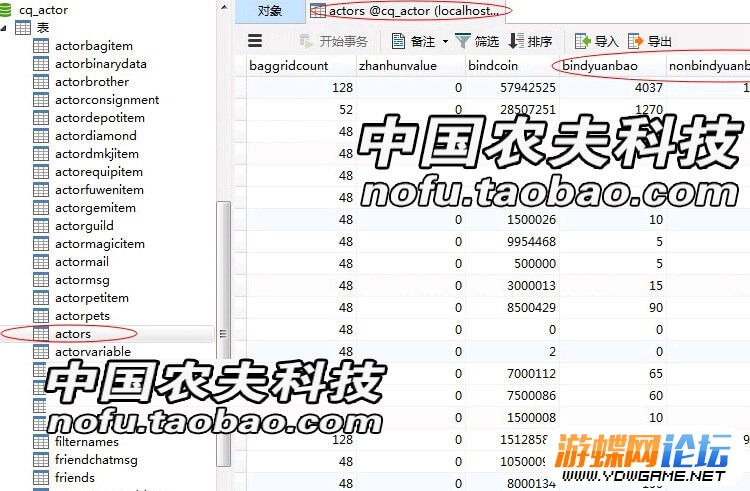Select the actorbagitem table name
Image resolution: width=750 pixels, height=491 pixels.
(94, 46)
